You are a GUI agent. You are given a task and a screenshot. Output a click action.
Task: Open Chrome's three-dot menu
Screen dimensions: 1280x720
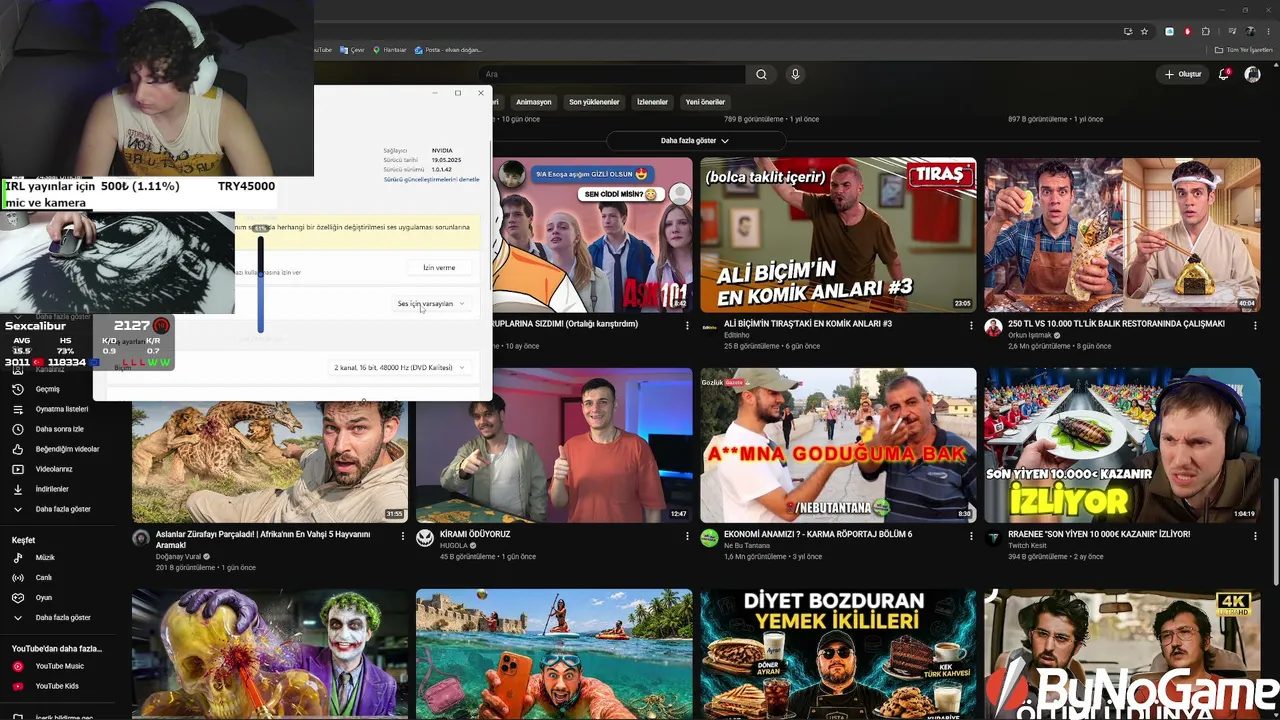(1266, 31)
